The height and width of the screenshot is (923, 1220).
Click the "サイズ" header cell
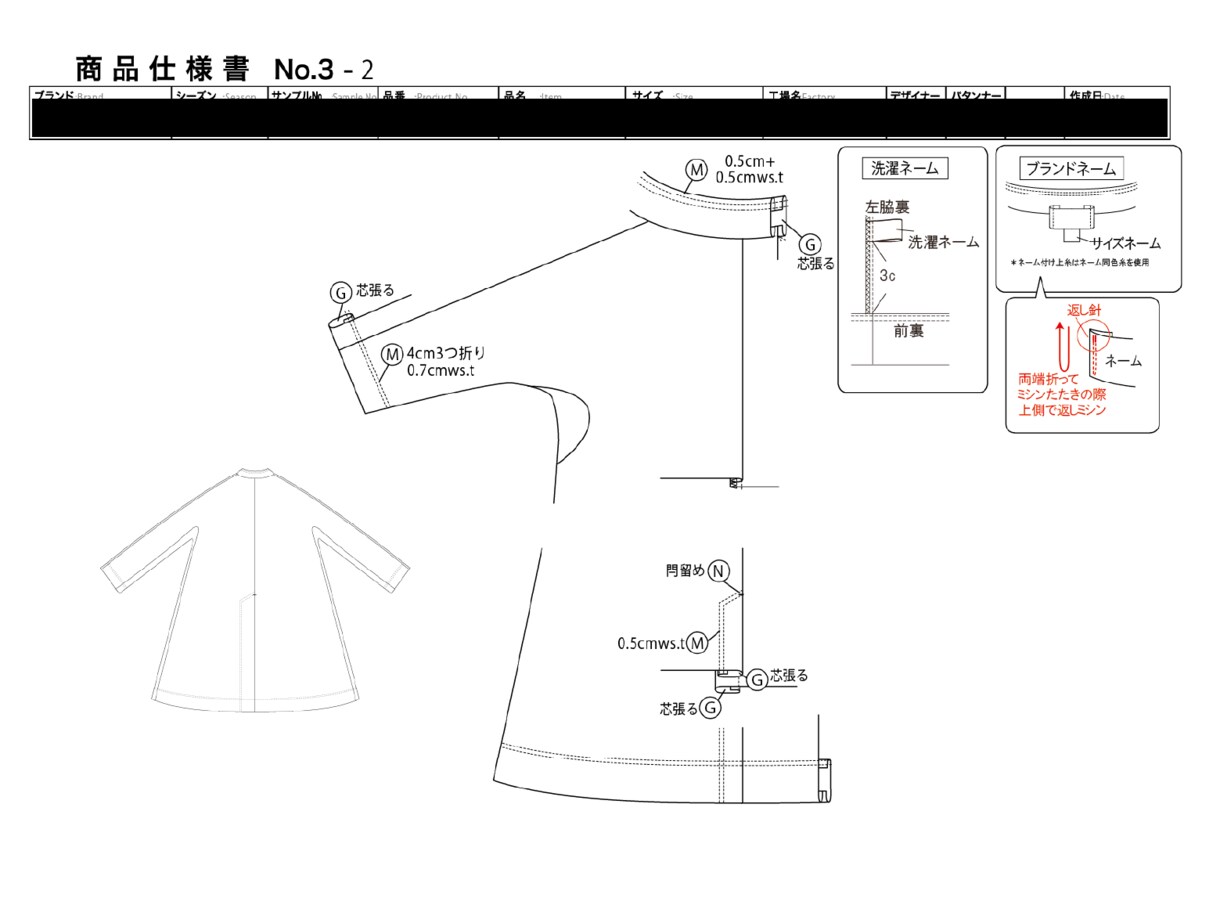[694, 96]
